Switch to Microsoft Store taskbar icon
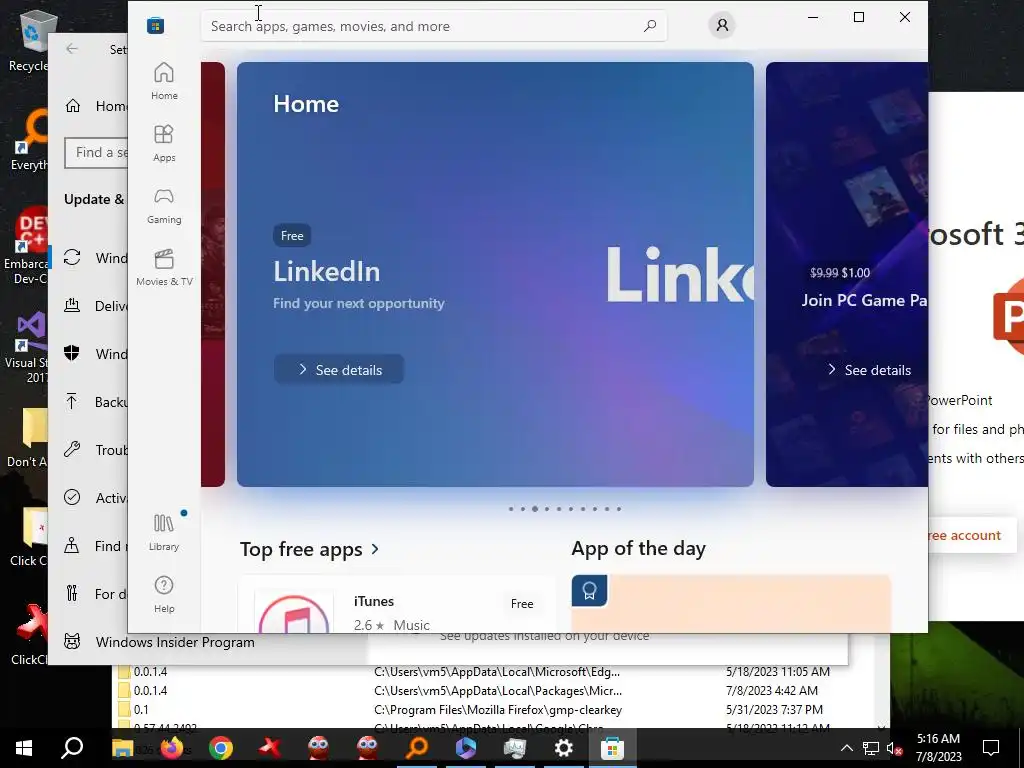The width and height of the screenshot is (1024, 768). coord(613,748)
